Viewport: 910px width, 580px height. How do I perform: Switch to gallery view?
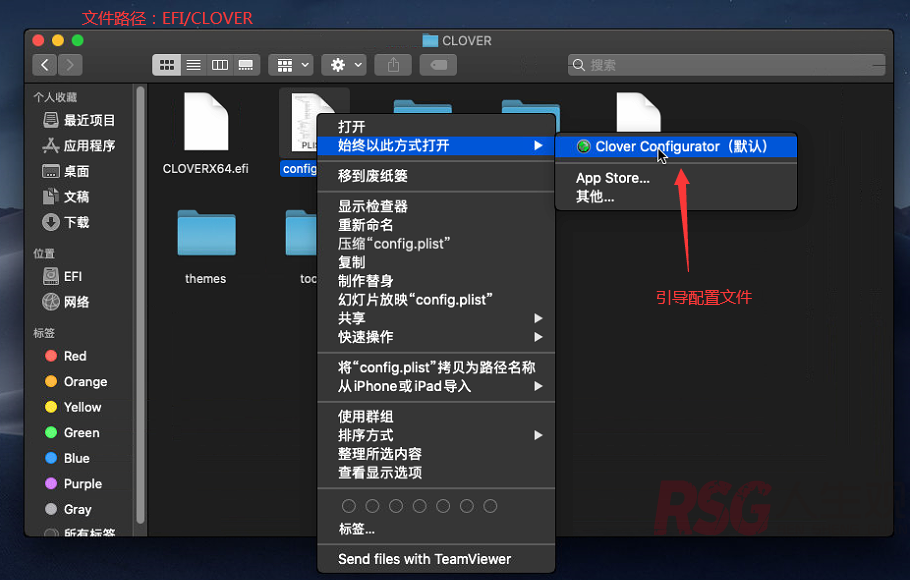tap(246, 65)
